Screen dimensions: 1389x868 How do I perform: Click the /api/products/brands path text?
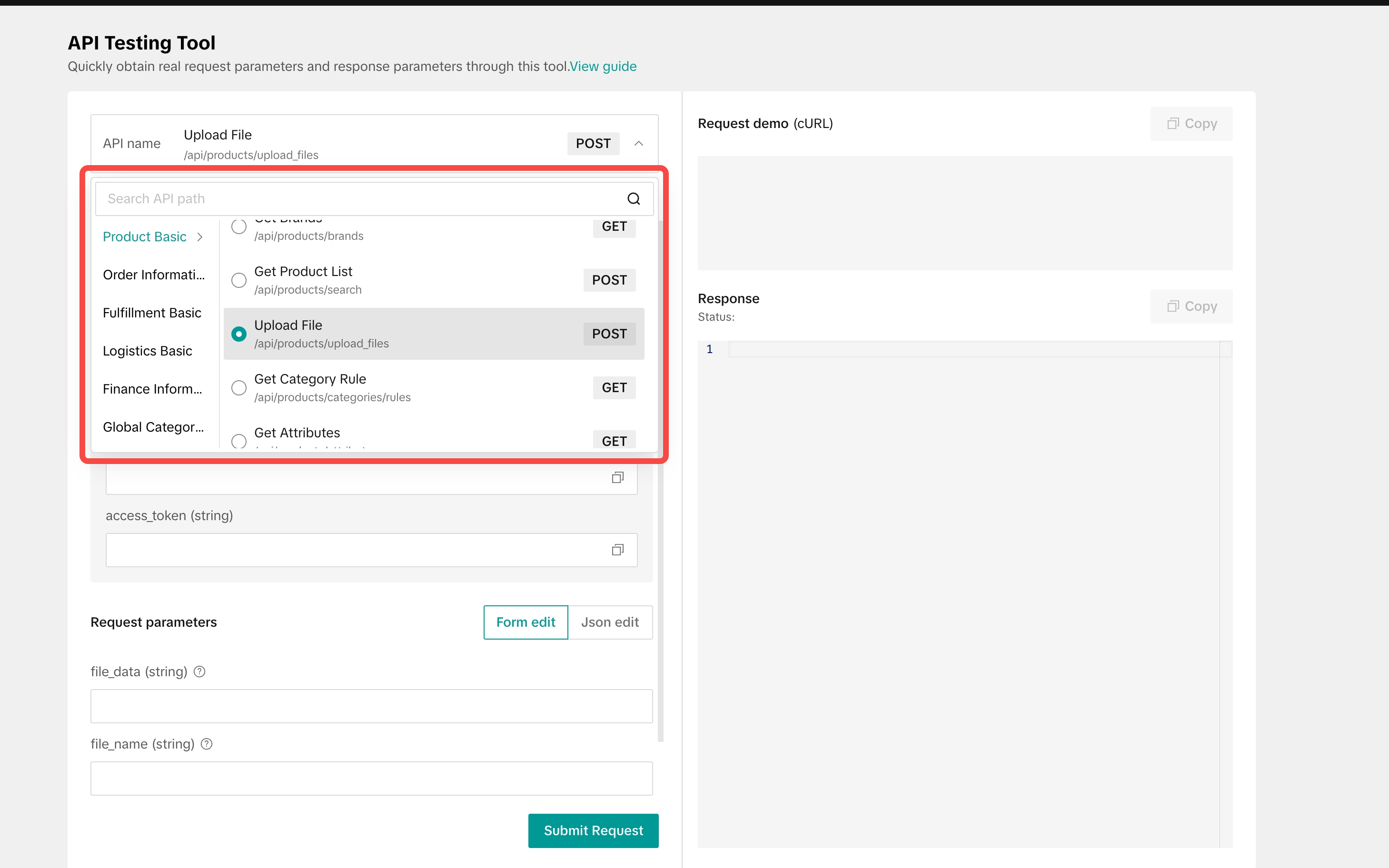(309, 236)
